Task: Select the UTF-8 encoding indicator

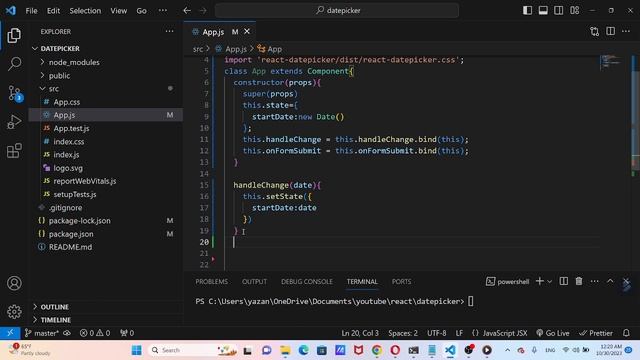Action: coord(436,333)
